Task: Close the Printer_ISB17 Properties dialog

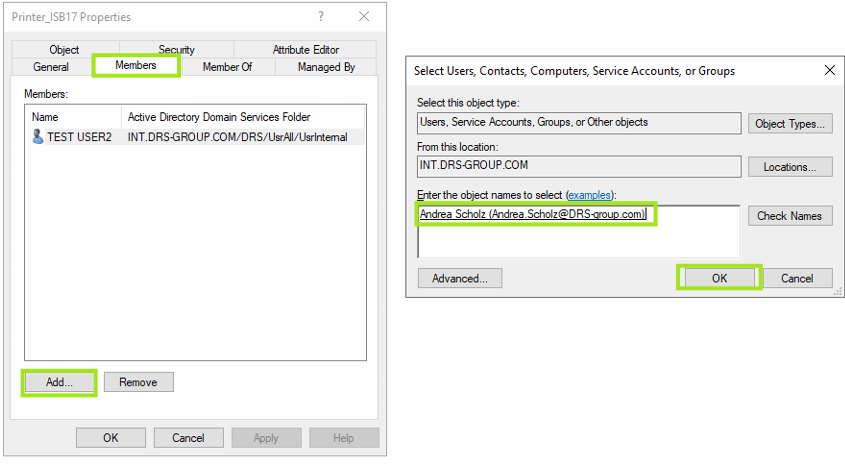Action: click(x=364, y=16)
